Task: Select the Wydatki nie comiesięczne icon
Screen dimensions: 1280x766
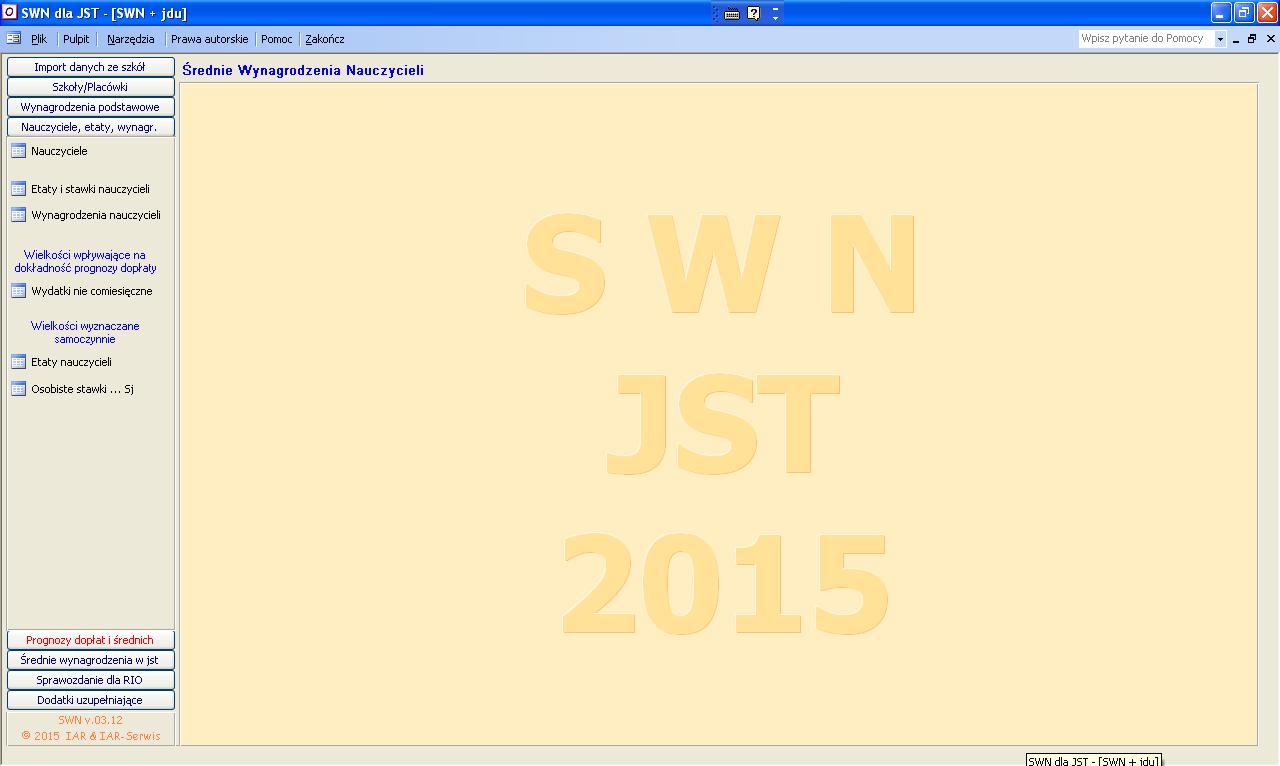Action: 18,291
